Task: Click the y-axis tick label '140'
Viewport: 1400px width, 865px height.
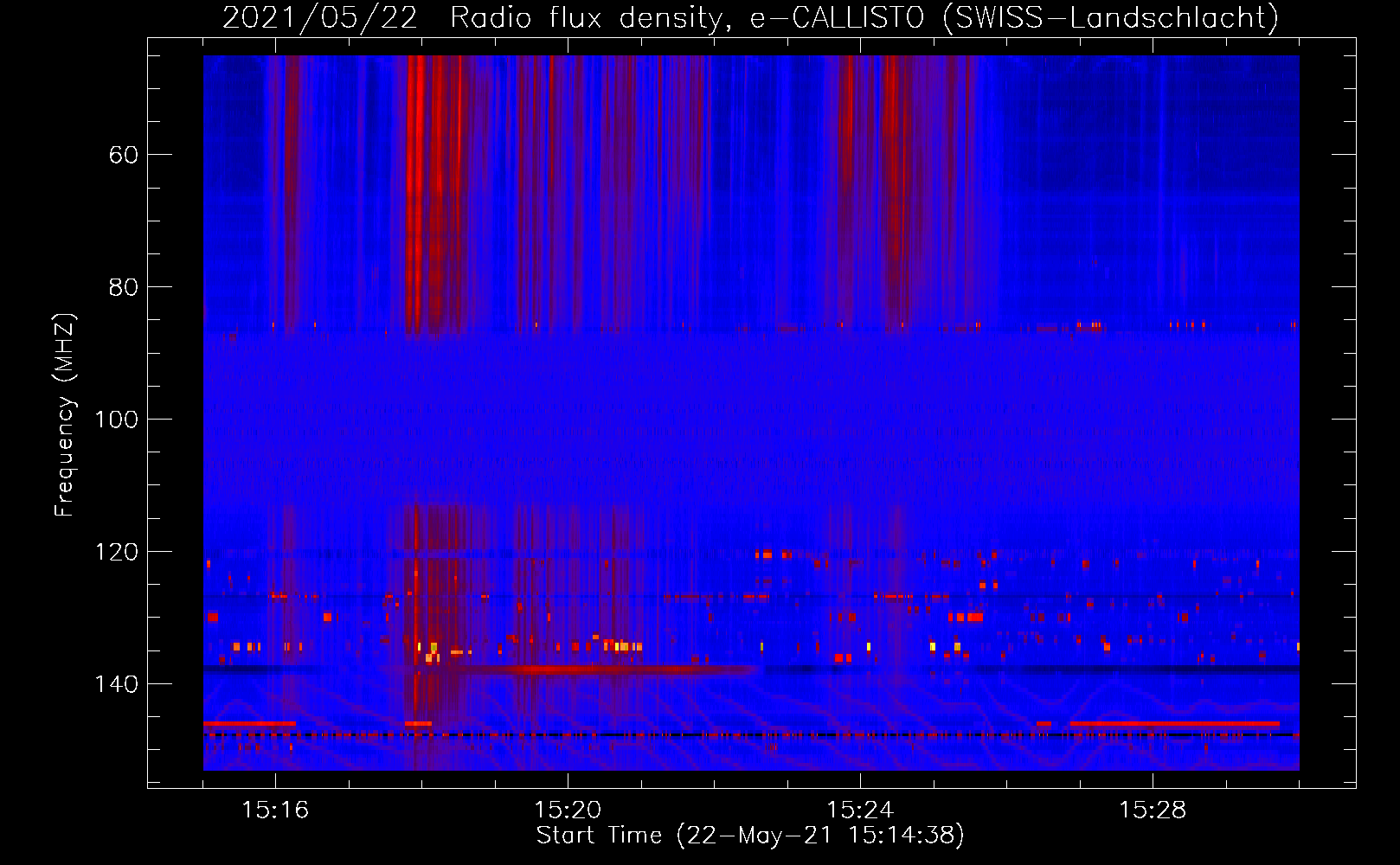Action: pos(117,684)
